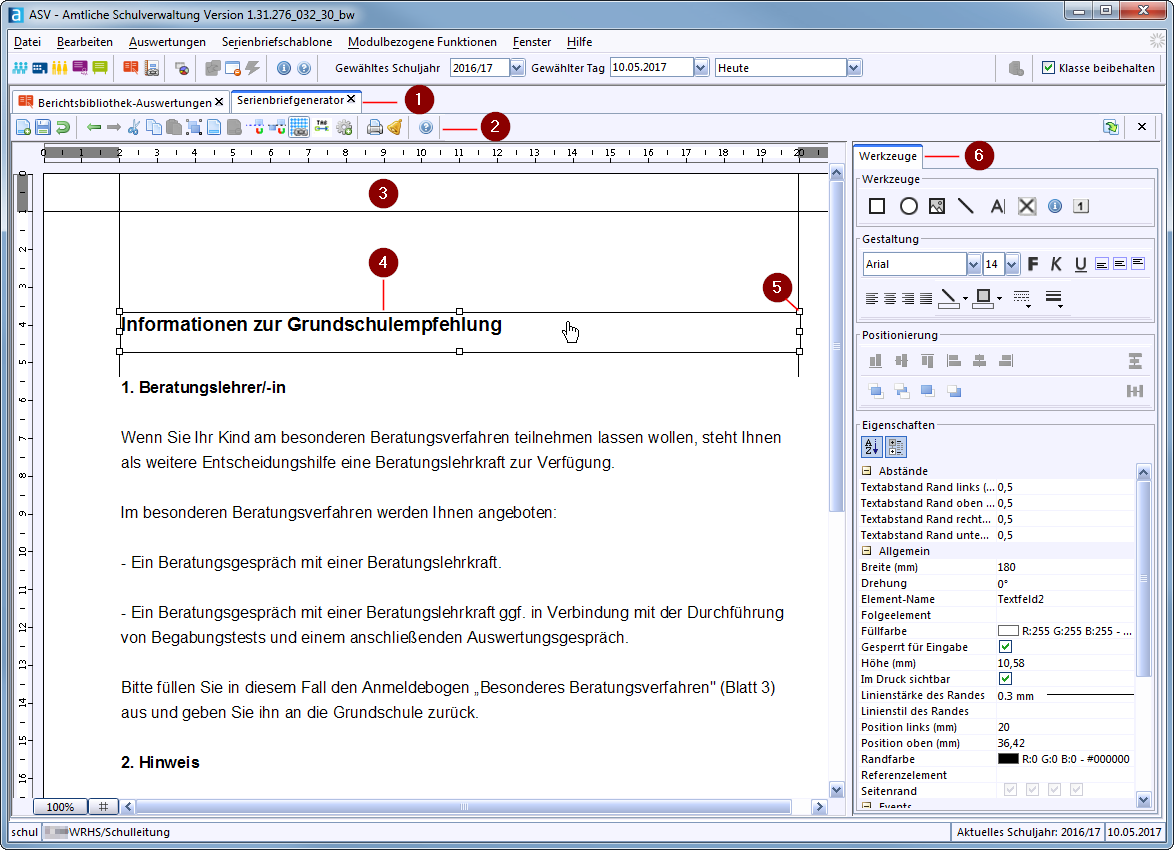Click the printer icon in toolbar

tap(374, 127)
